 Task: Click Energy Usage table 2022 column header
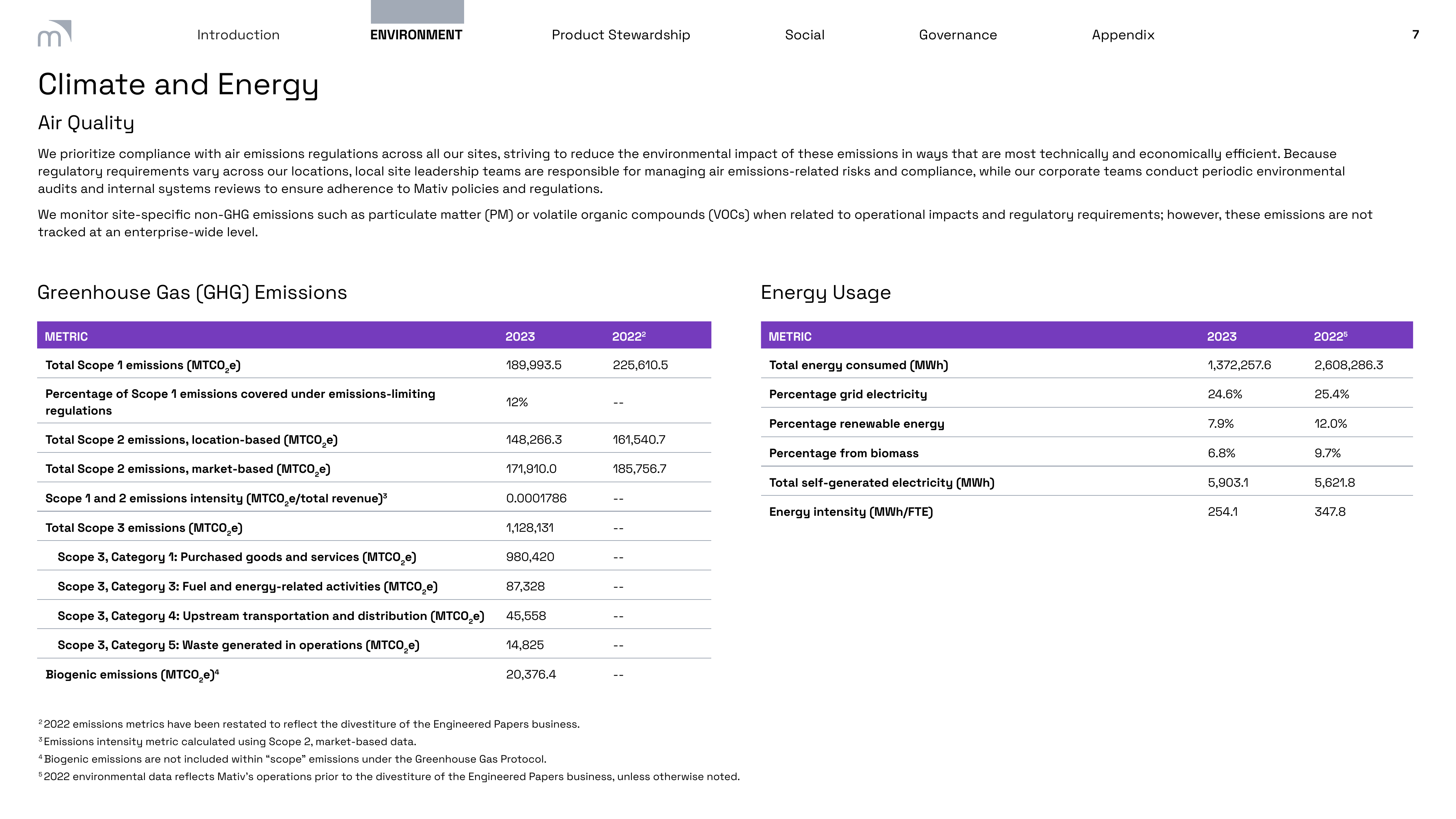(1330, 336)
